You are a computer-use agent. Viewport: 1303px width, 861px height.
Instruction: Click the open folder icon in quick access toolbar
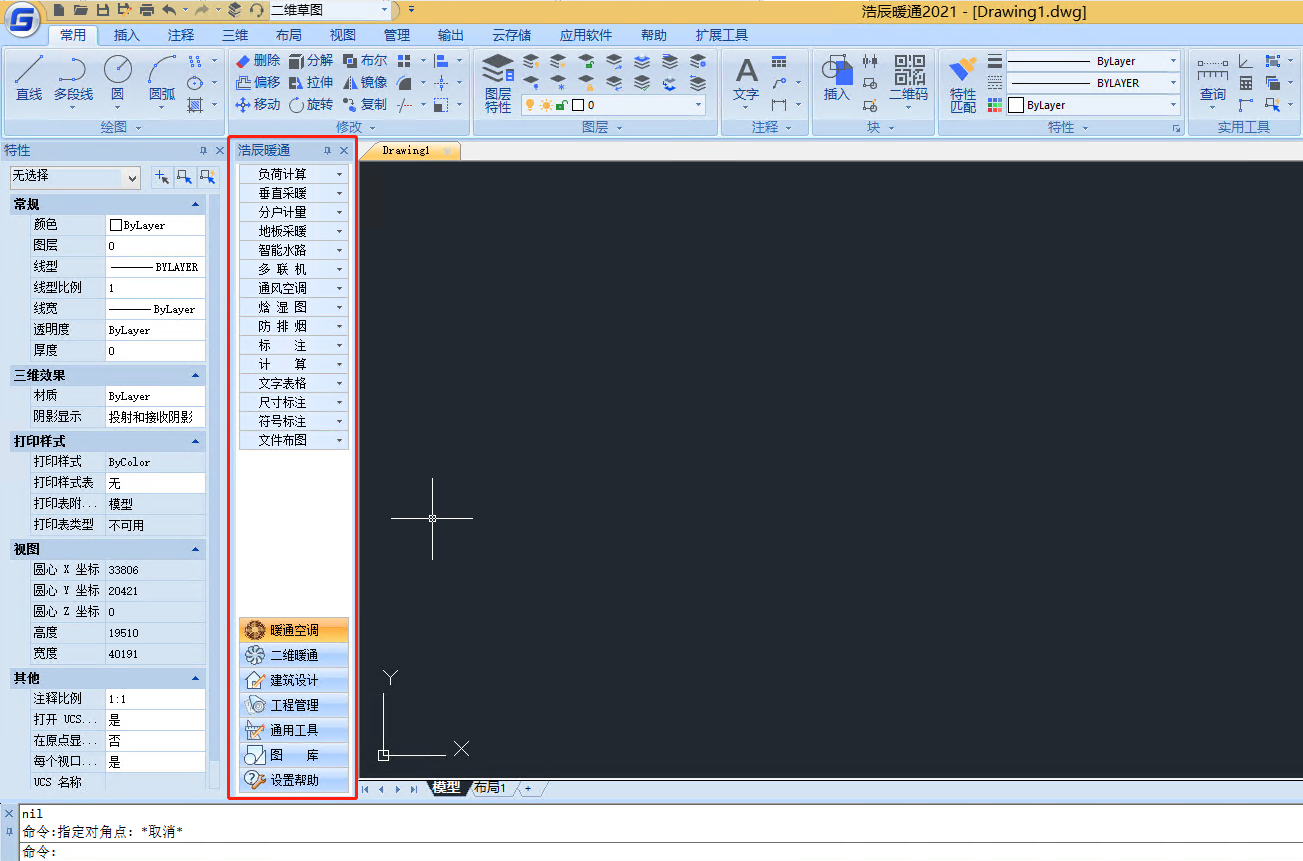click(x=80, y=10)
